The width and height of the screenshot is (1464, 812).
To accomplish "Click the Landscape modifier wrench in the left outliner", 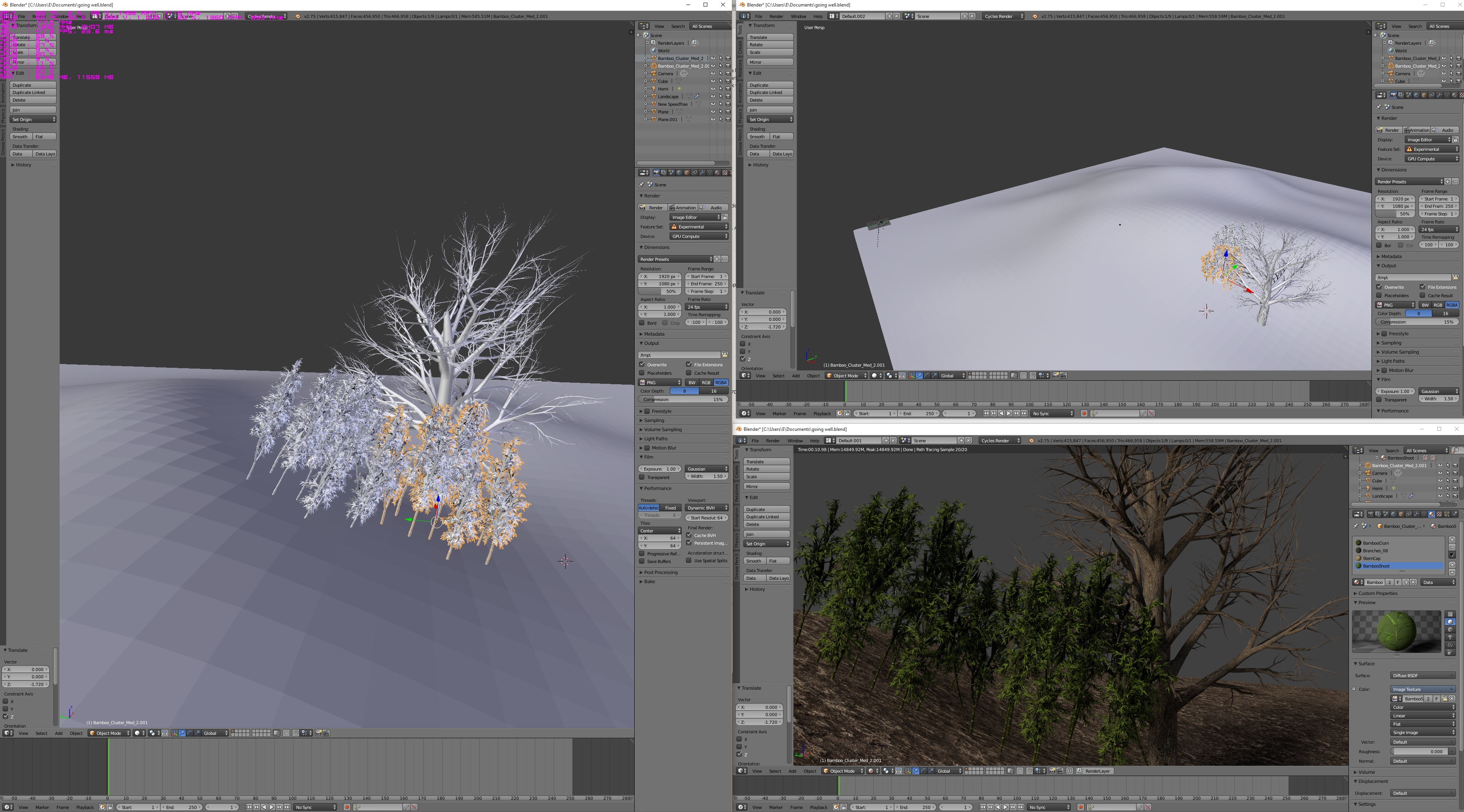I will pyautogui.click(x=697, y=96).
